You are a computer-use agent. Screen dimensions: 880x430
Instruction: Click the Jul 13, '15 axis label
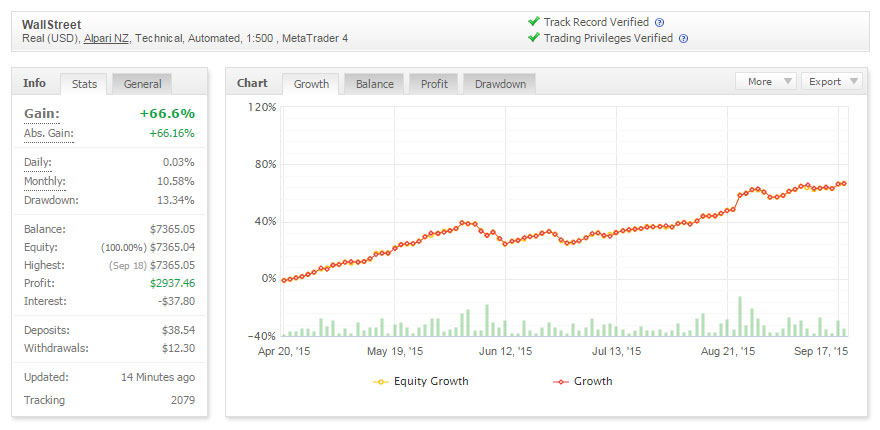click(616, 351)
